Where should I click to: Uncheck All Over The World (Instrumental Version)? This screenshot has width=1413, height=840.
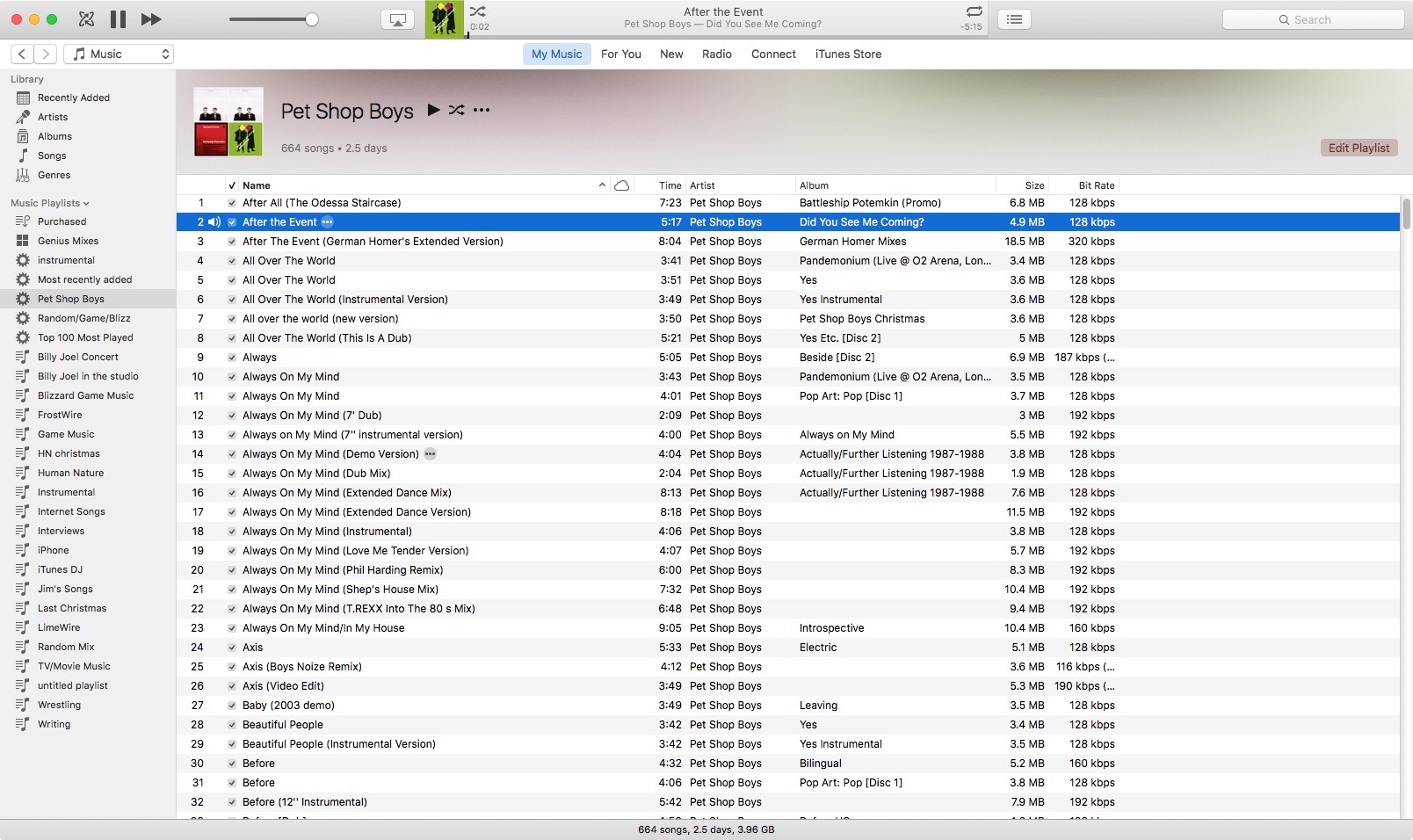click(x=232, y=300)
